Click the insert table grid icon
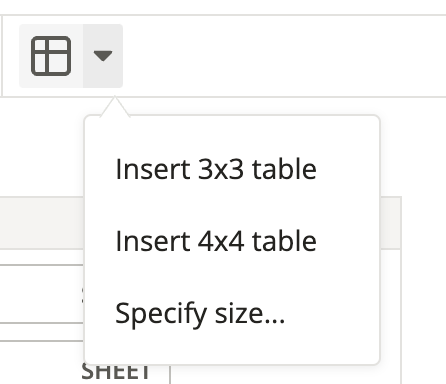Screen dimensions: 446x384 tap(51, 56)
